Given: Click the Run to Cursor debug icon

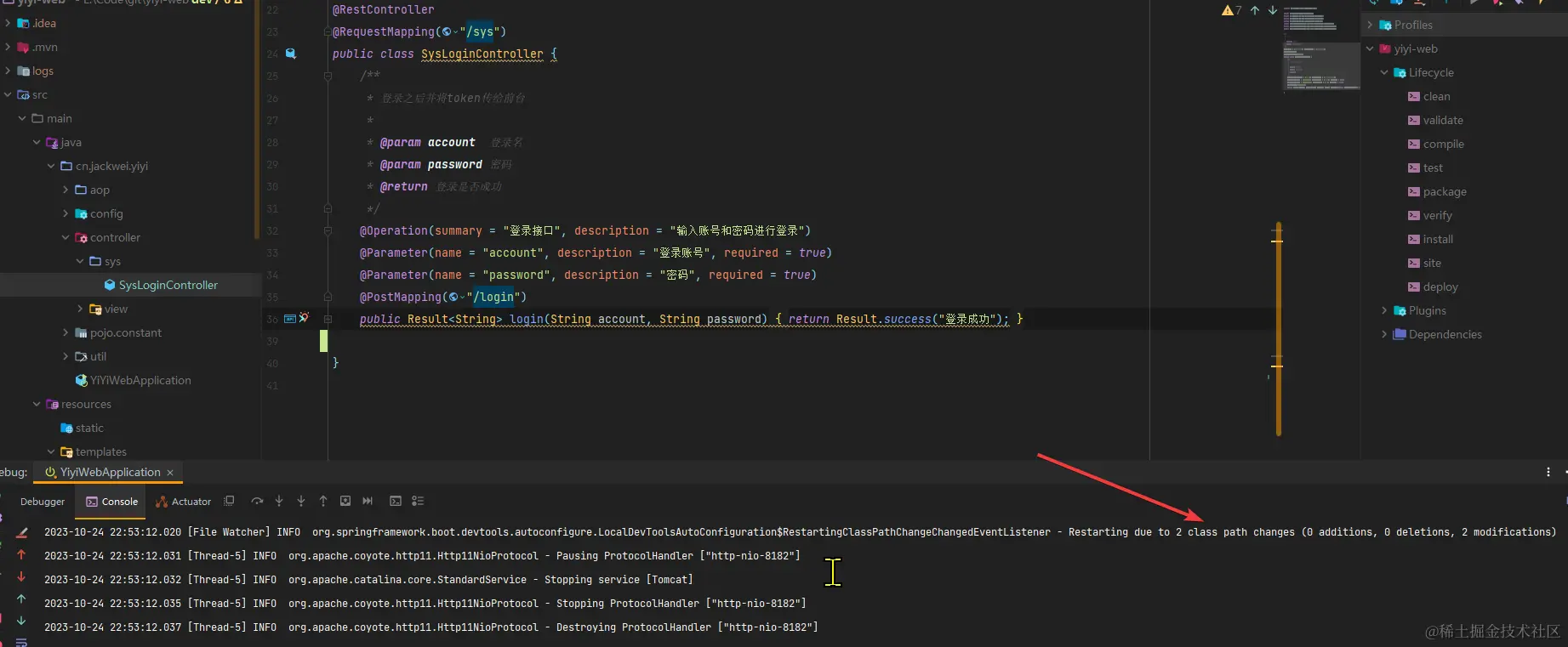Looking at the screenshot, I should point(368,502).
